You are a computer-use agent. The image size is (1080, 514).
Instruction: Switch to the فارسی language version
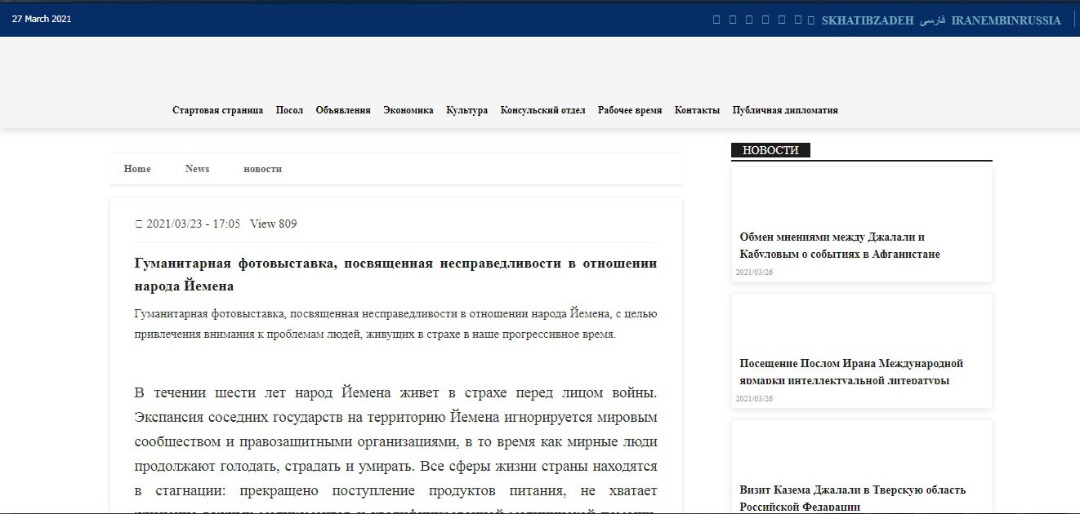coord(933,20)
